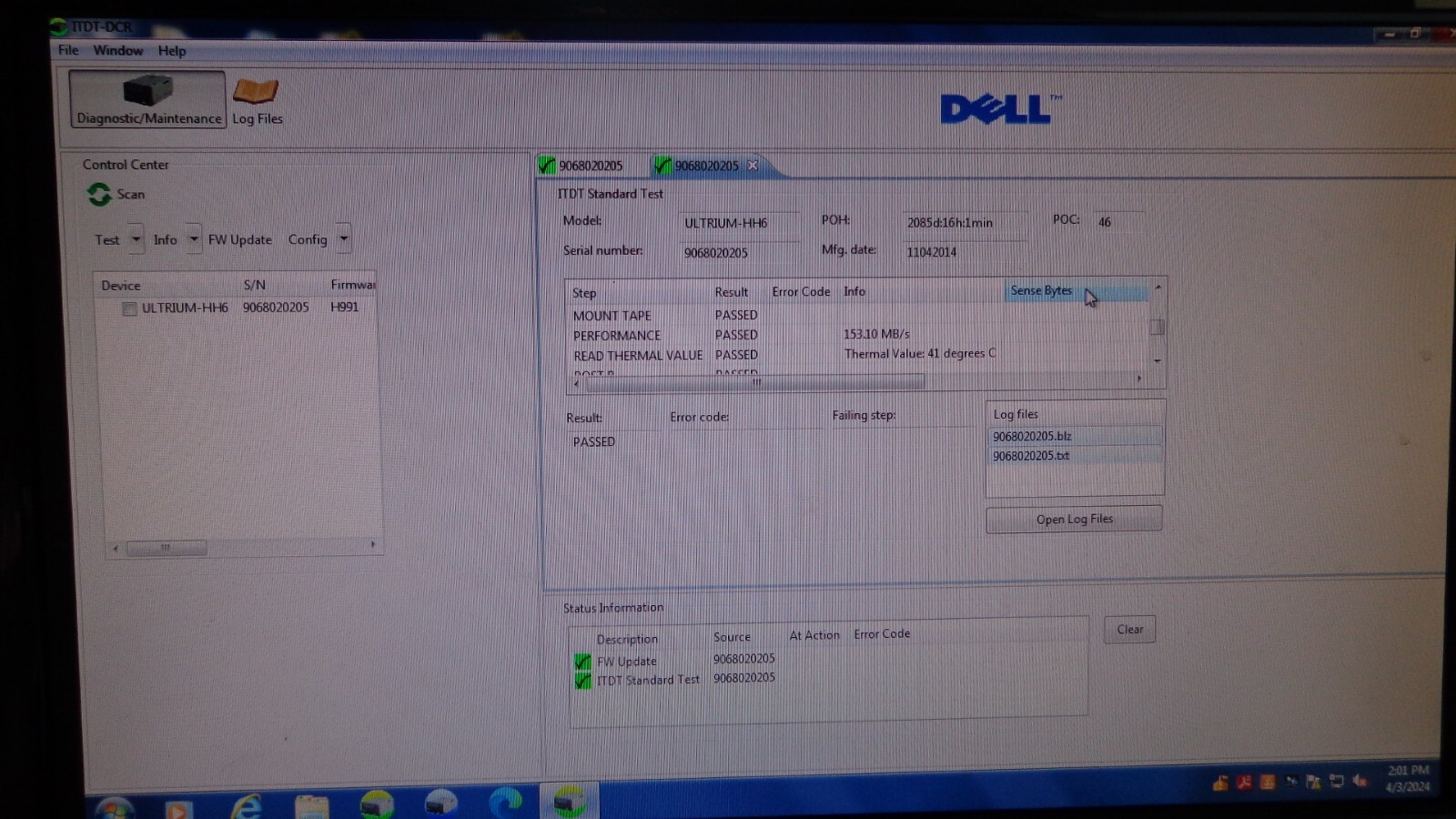Click the red Adobe tray icon

[1244, 782]
